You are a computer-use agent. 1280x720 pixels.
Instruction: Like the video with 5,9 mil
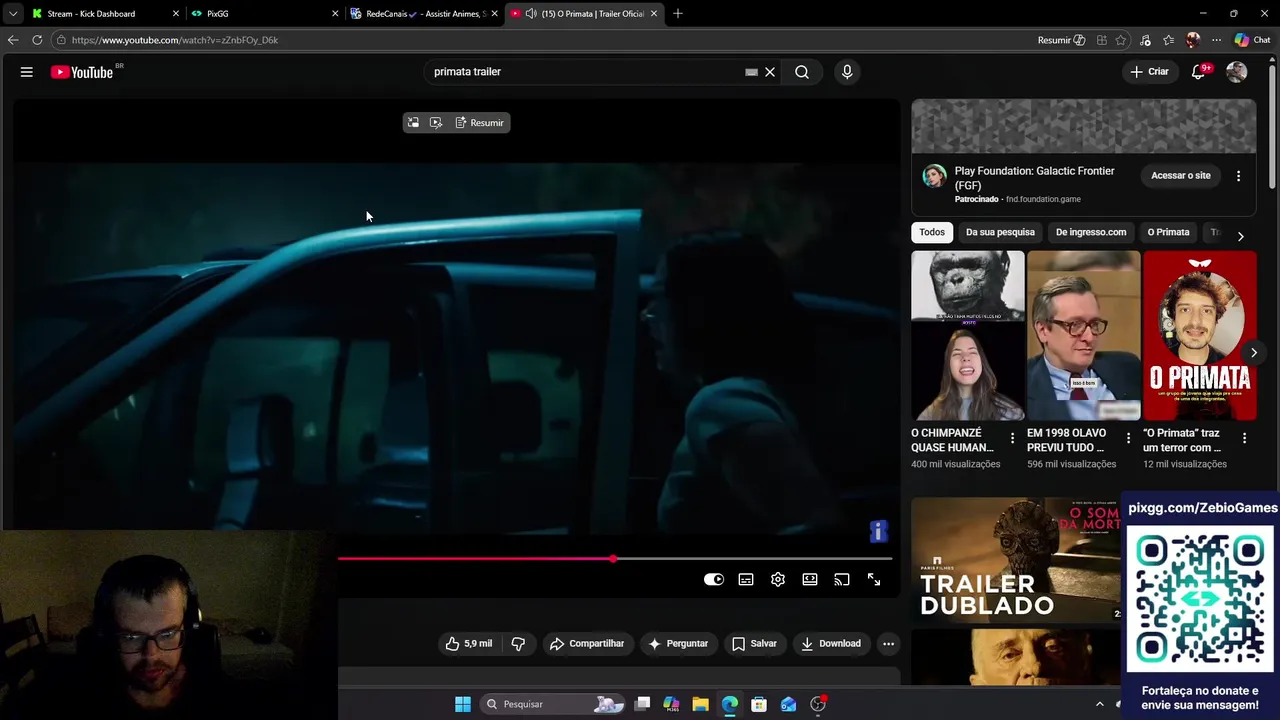(469, 644)
